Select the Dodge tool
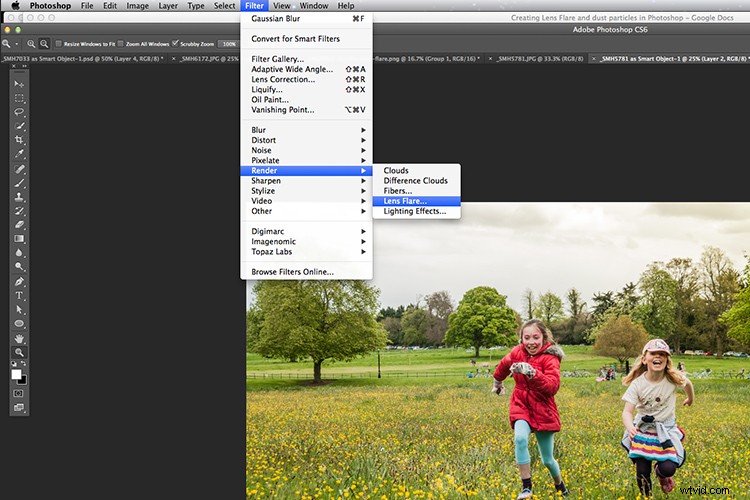750x500 pixels. click(x=19, y=266)
